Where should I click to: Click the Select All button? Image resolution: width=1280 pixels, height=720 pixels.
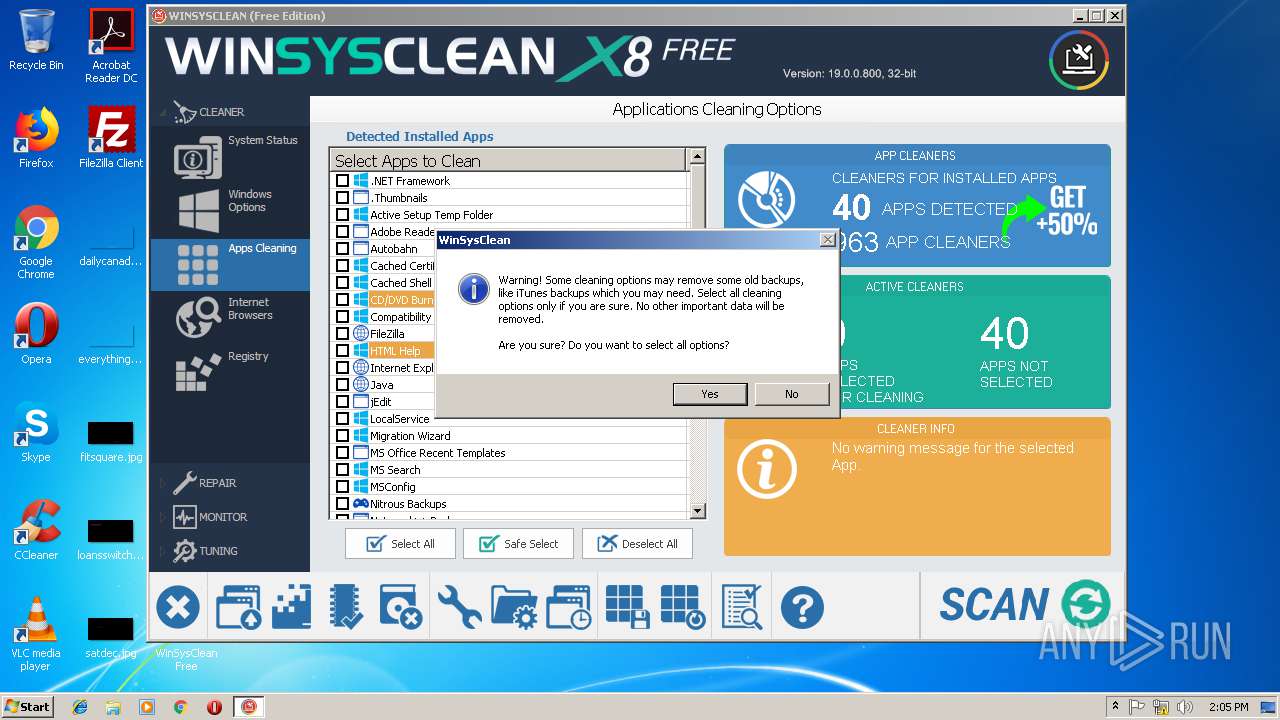click(401, 544)
